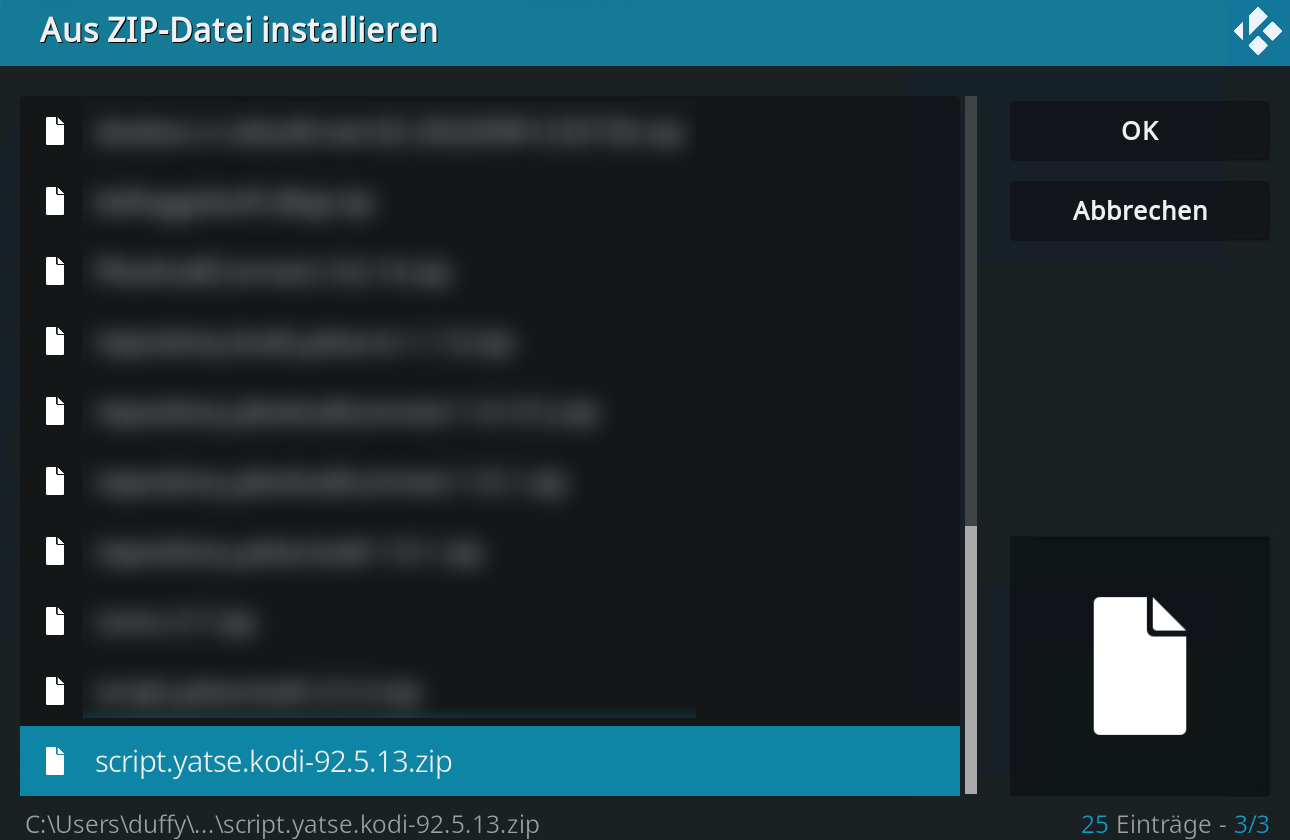Click the file list scrollbar handle
Viewport: 1290px width, 840px height.
pyautogui.click(x=970, y=660)
